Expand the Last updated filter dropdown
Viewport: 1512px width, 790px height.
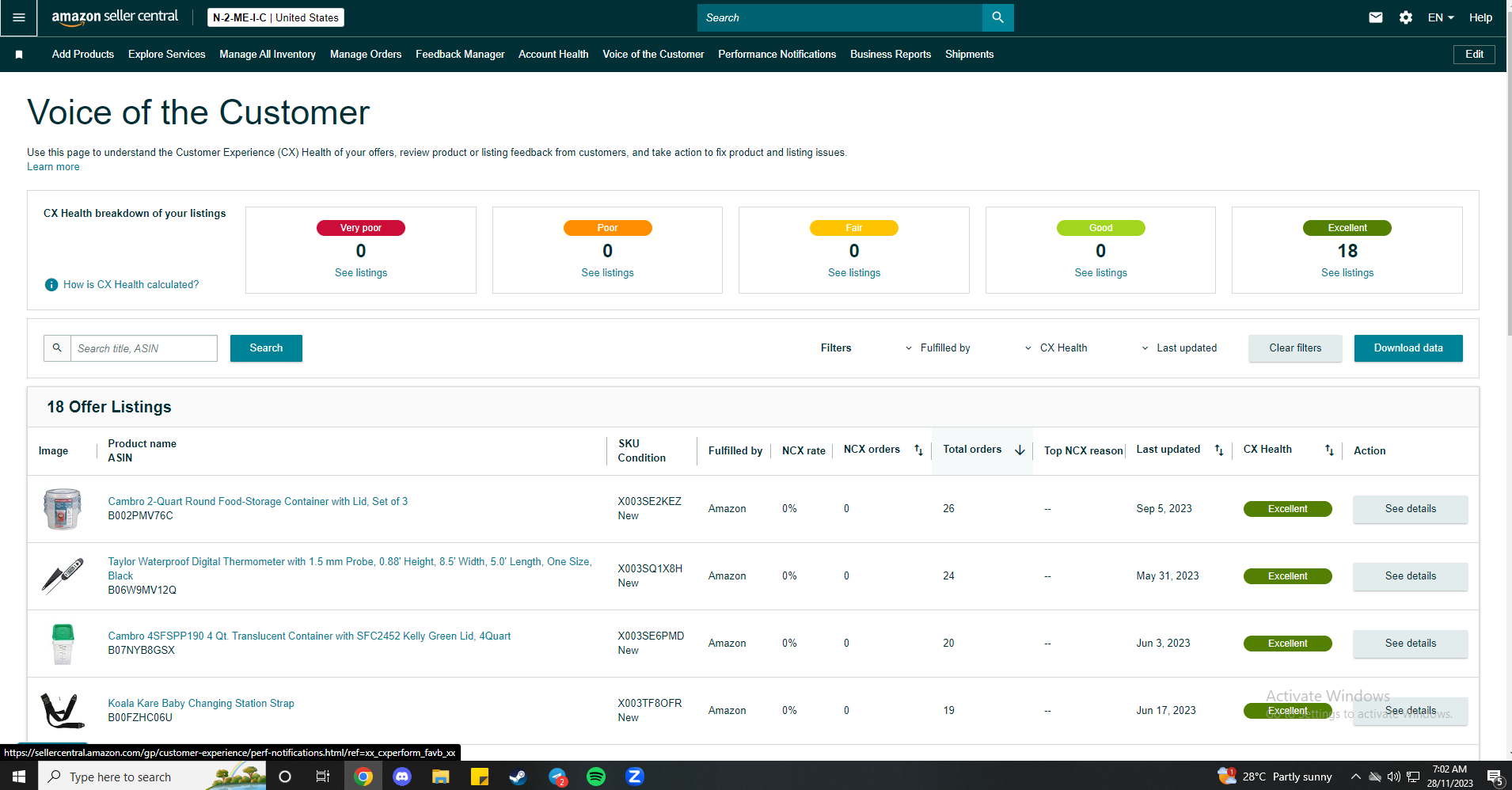(1180, 348)
